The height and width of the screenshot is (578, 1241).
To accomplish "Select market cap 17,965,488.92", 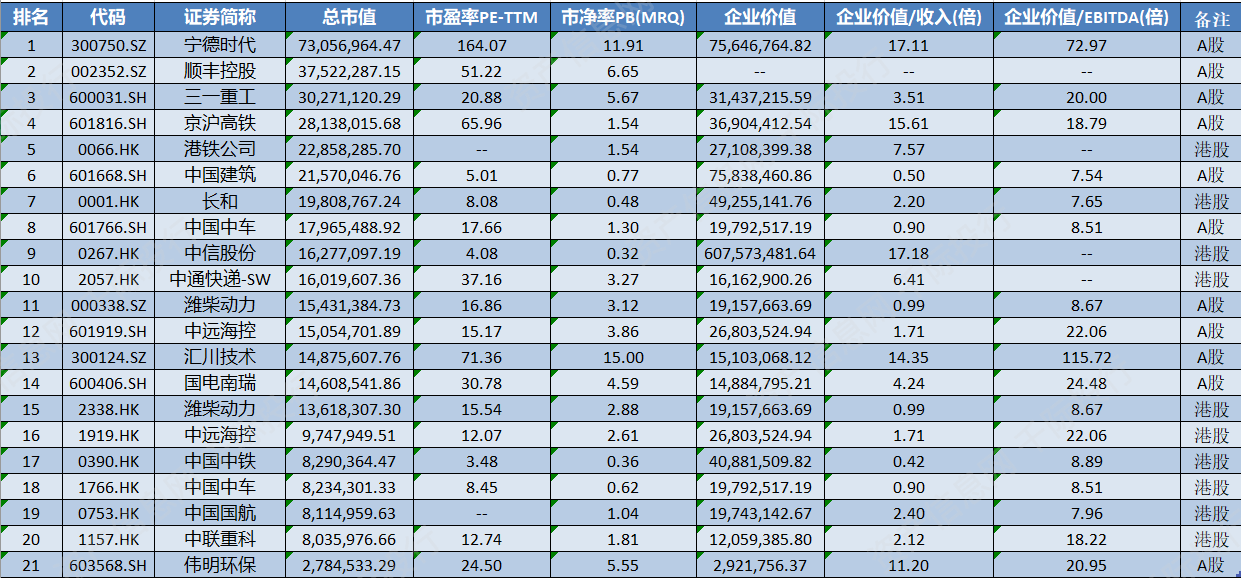I will (x=349, y=227).
